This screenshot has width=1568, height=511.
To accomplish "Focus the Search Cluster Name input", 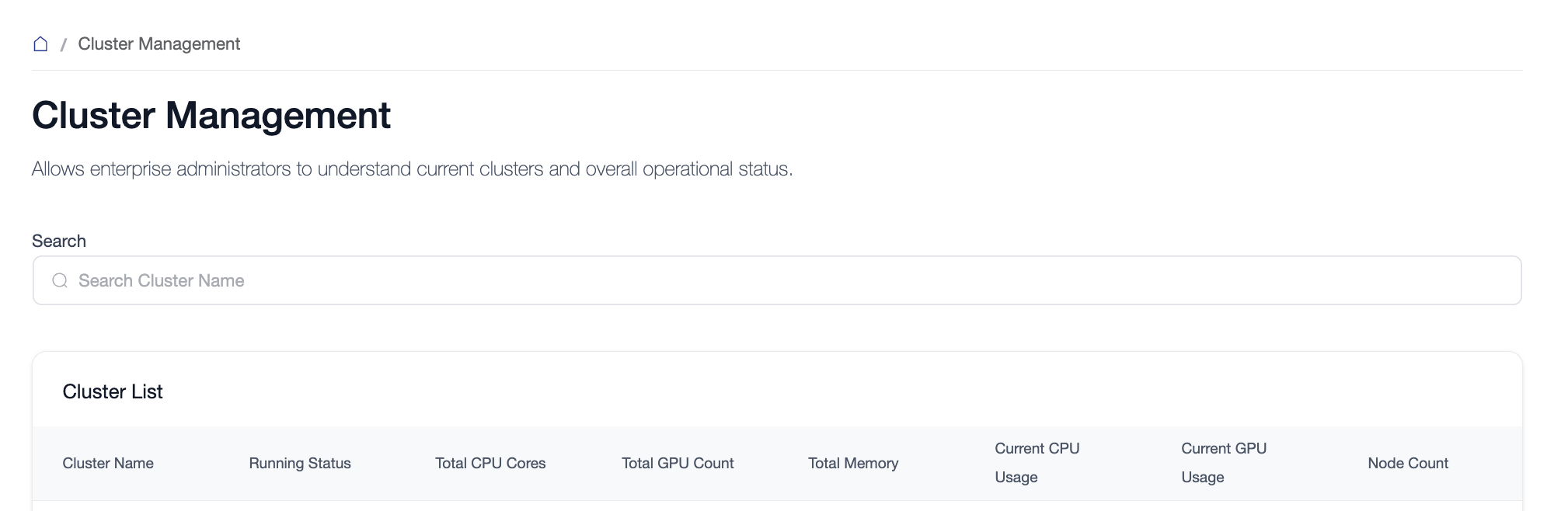I will click(544, 280).
